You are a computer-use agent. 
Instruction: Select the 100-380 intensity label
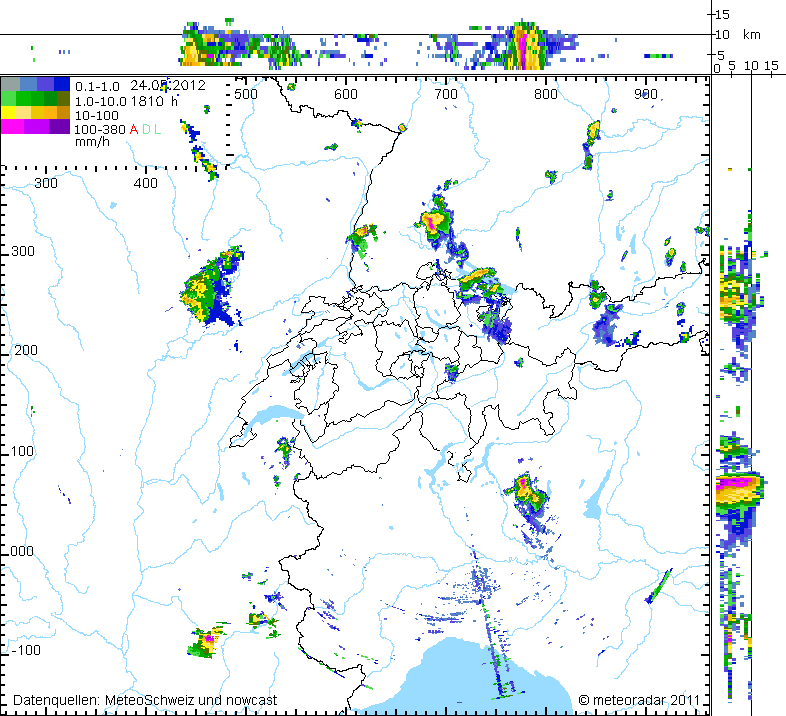point(100,129)
